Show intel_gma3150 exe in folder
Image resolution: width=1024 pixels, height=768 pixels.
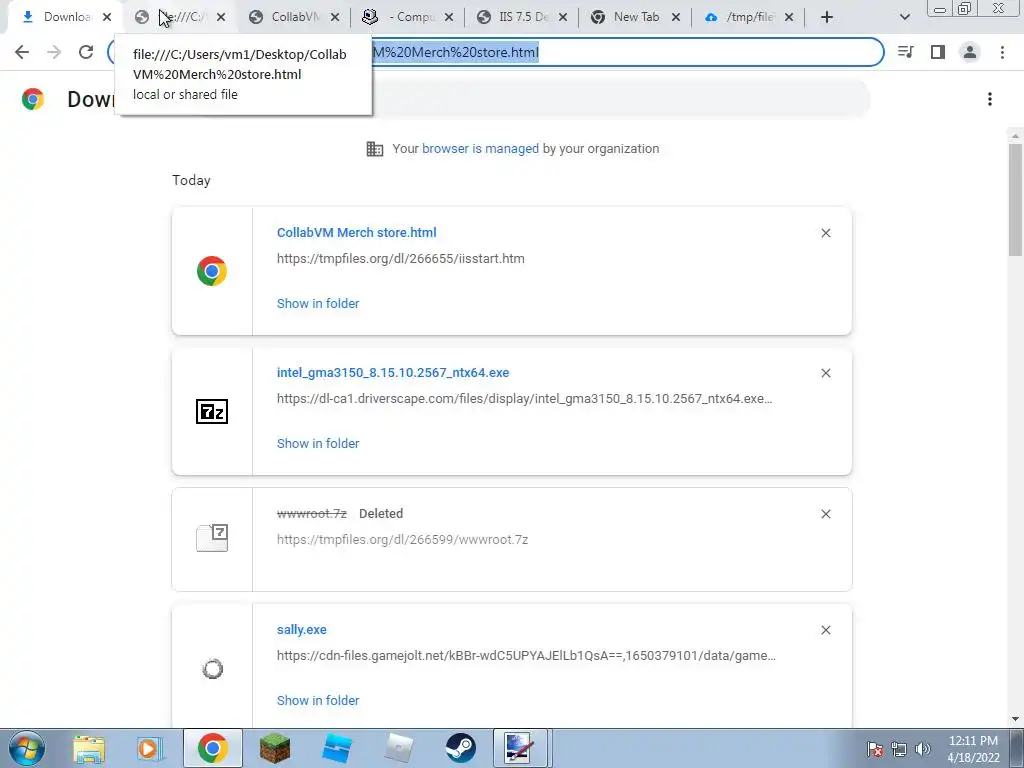click(x=318, y=443)
